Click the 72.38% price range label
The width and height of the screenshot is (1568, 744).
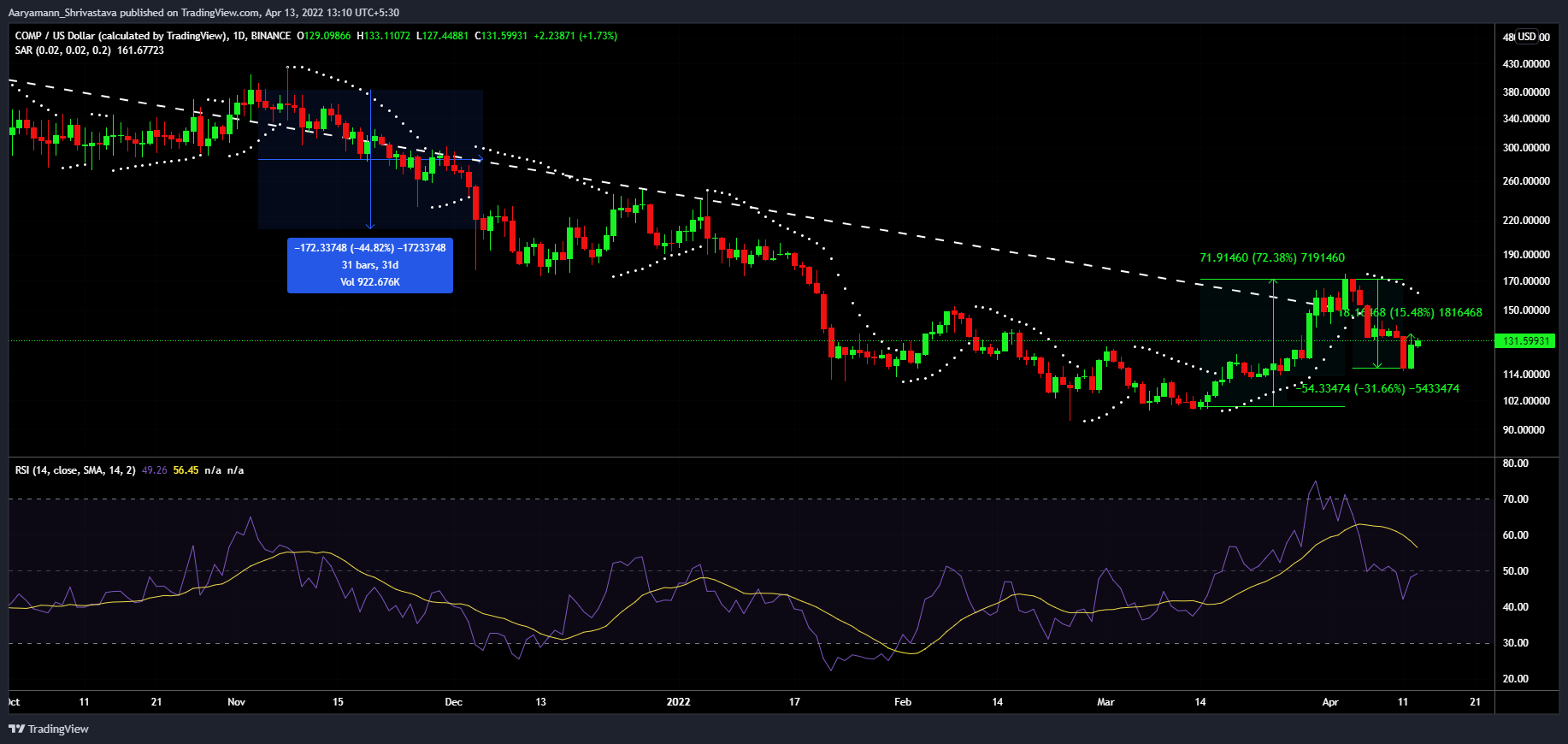(x=1271, y=257)
